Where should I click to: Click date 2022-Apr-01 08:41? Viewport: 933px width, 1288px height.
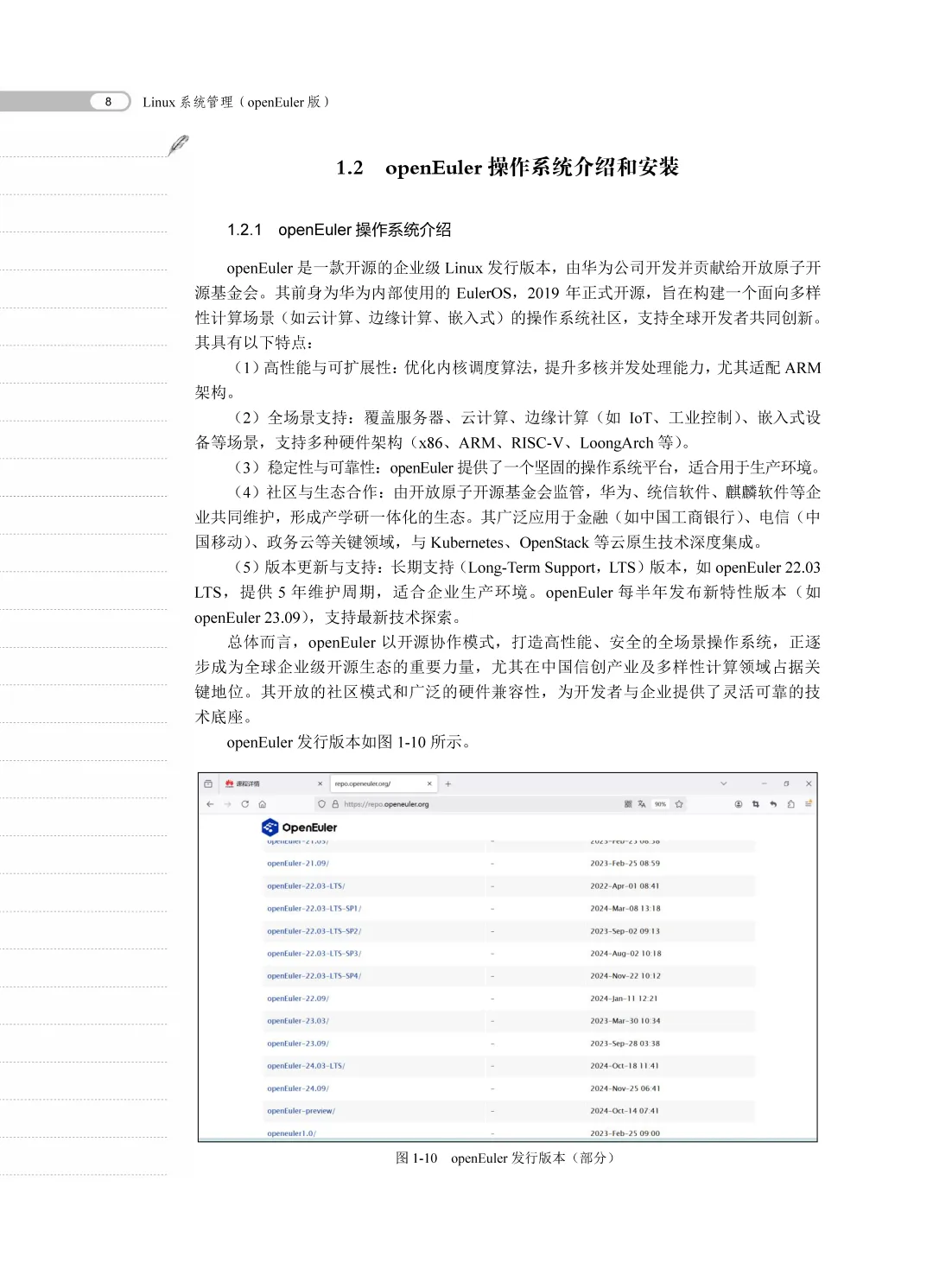[625, 885]
